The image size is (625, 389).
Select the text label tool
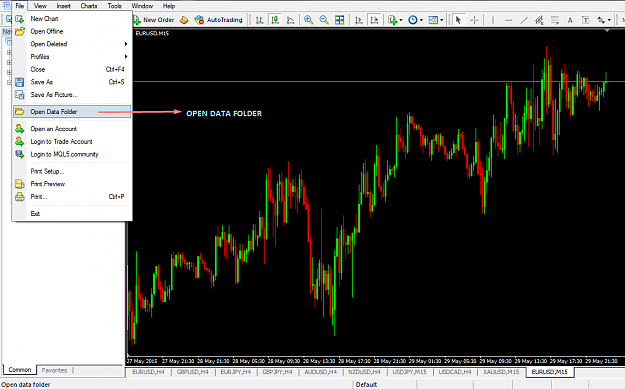pyautogui.click(x=585, y=20)
